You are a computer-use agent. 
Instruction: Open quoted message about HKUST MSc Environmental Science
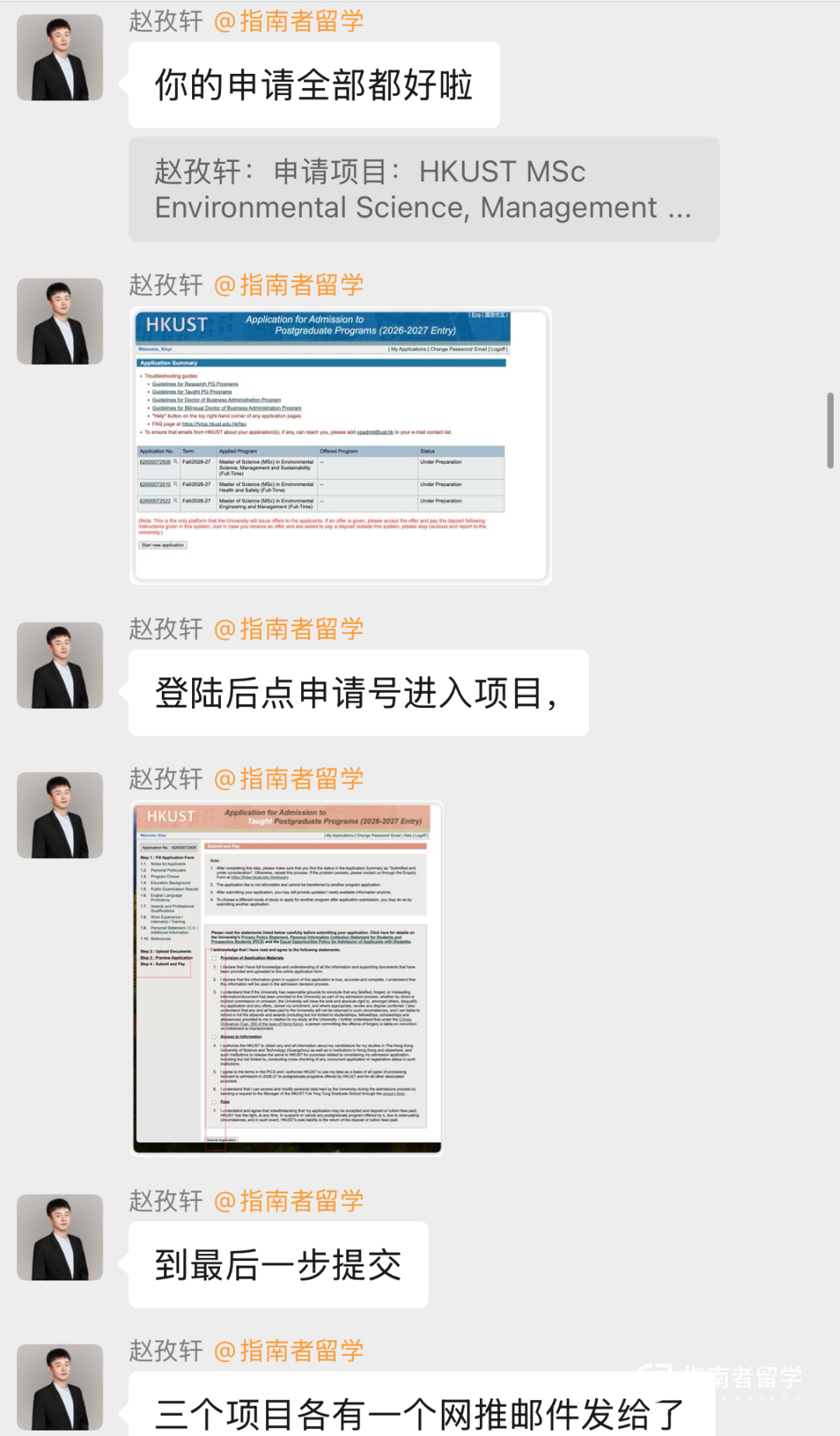(423, 189)
